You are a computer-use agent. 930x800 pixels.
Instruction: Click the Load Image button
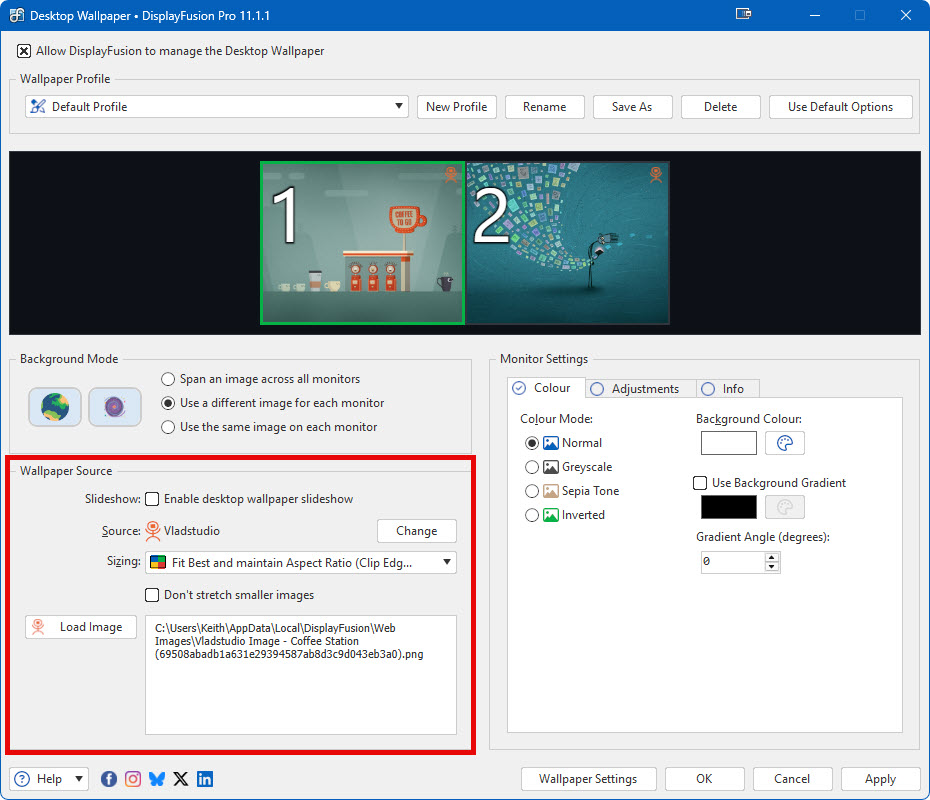(81, 627)
